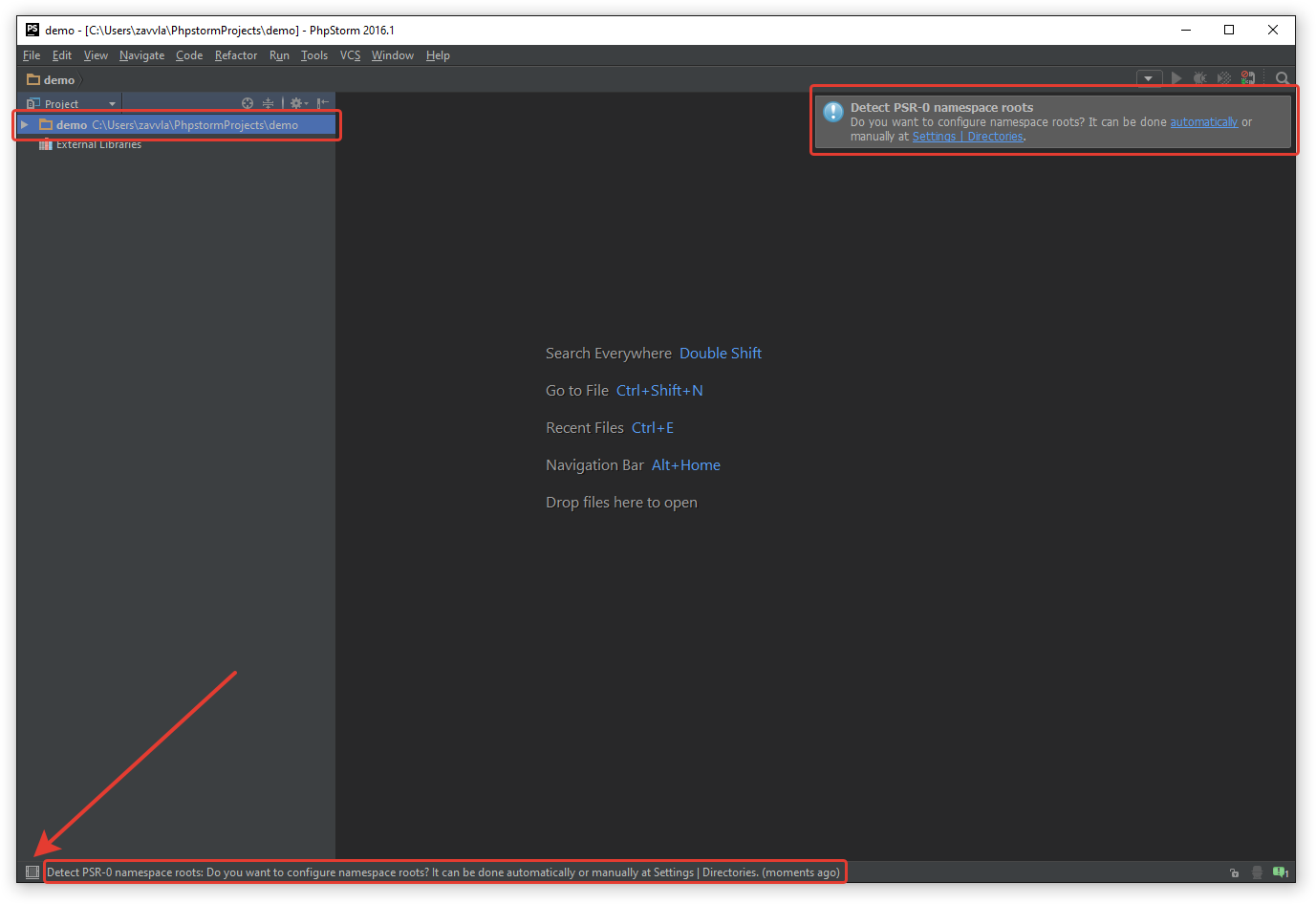The image size is (1316, 904).
Task: Click the PhpStorm logo in the title bar
Action: (32, 30)
